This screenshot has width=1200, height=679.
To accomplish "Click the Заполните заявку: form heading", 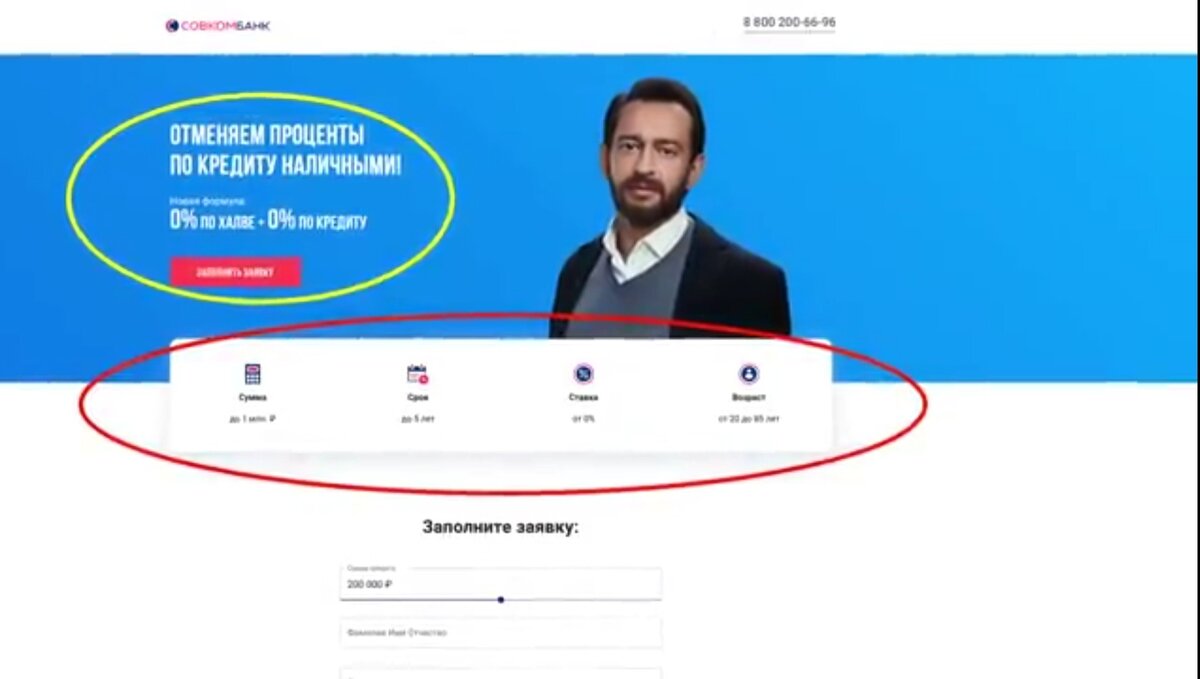I will coord(500,527).
